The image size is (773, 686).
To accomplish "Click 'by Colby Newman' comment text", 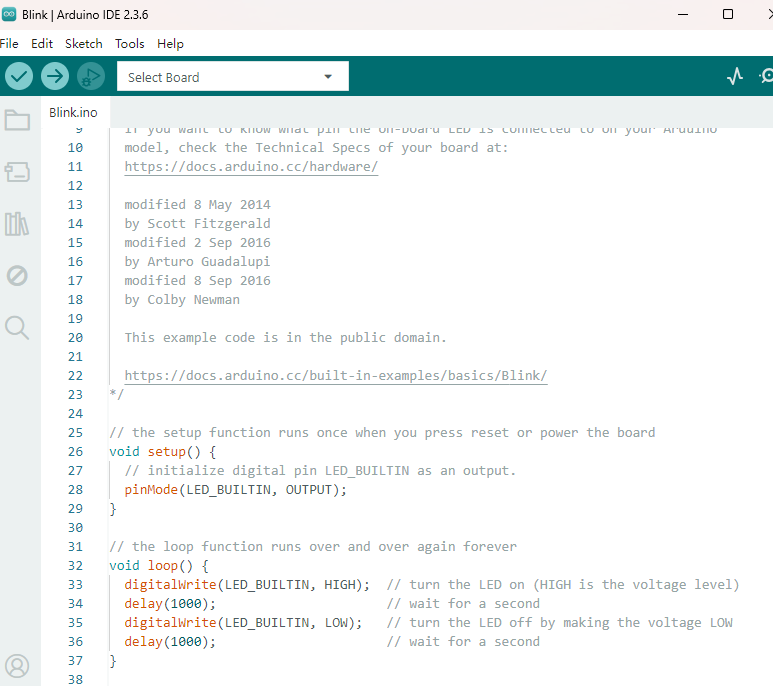I will pos(182,300).
